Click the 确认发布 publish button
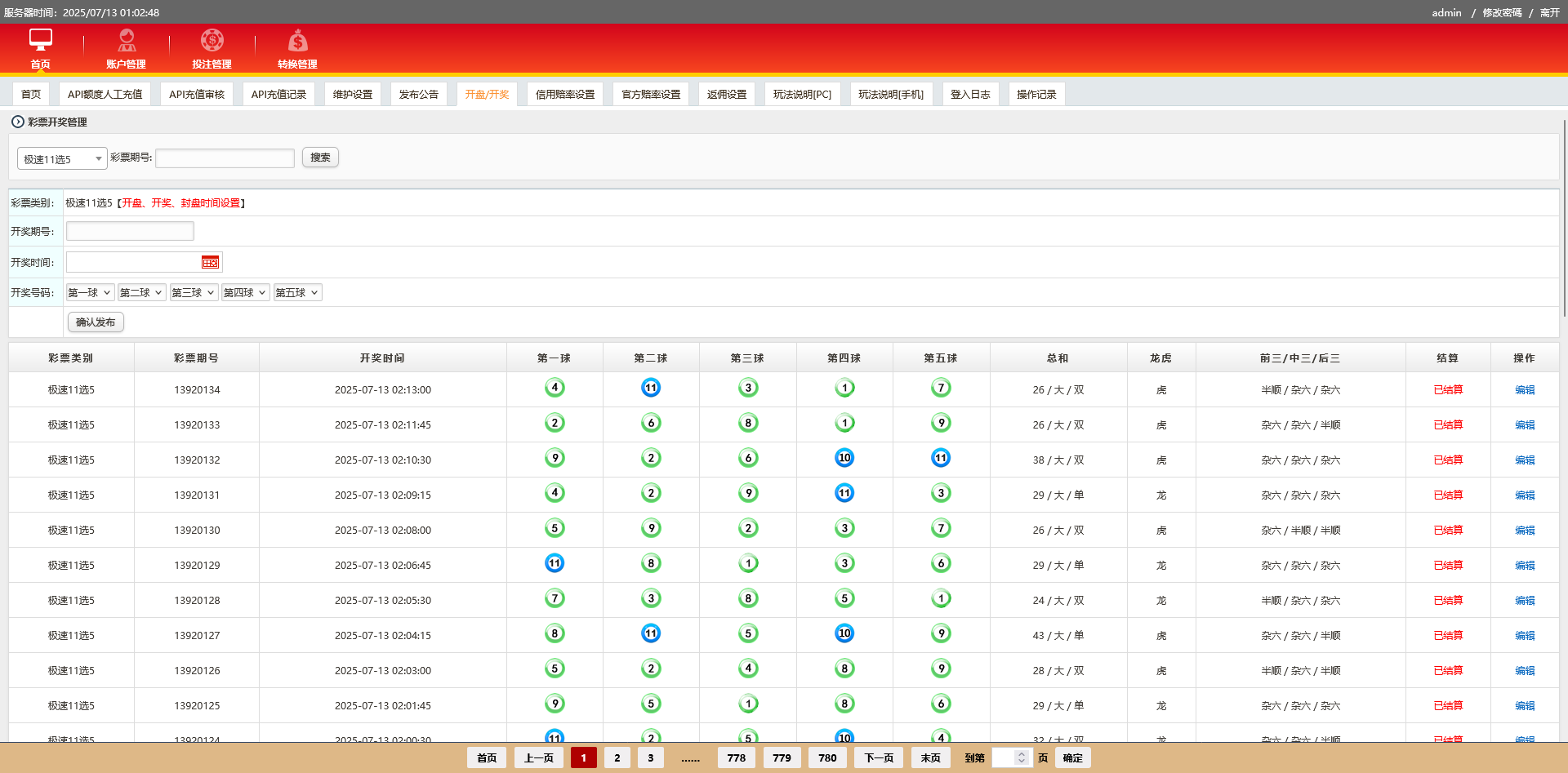 pyautogui.click(x=96, y=322)
